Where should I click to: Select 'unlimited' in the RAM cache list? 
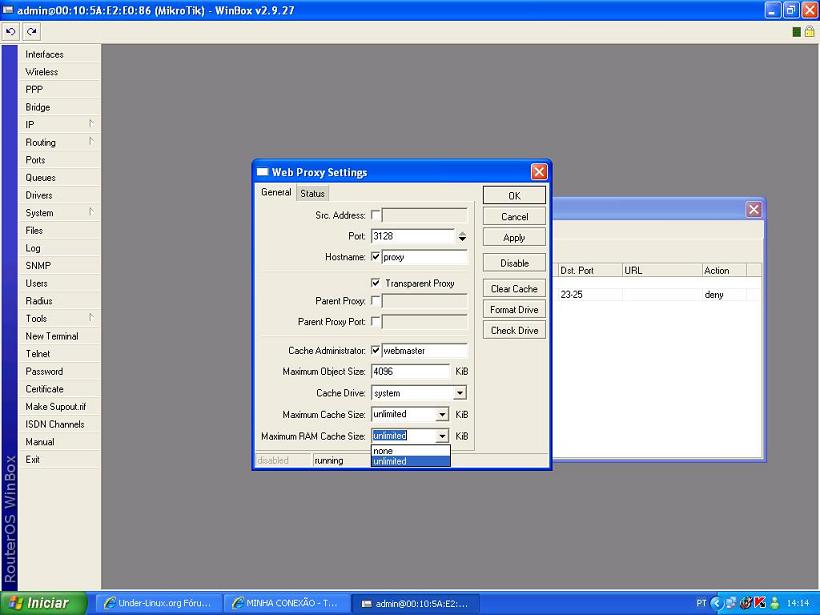(x=411, y=461)
